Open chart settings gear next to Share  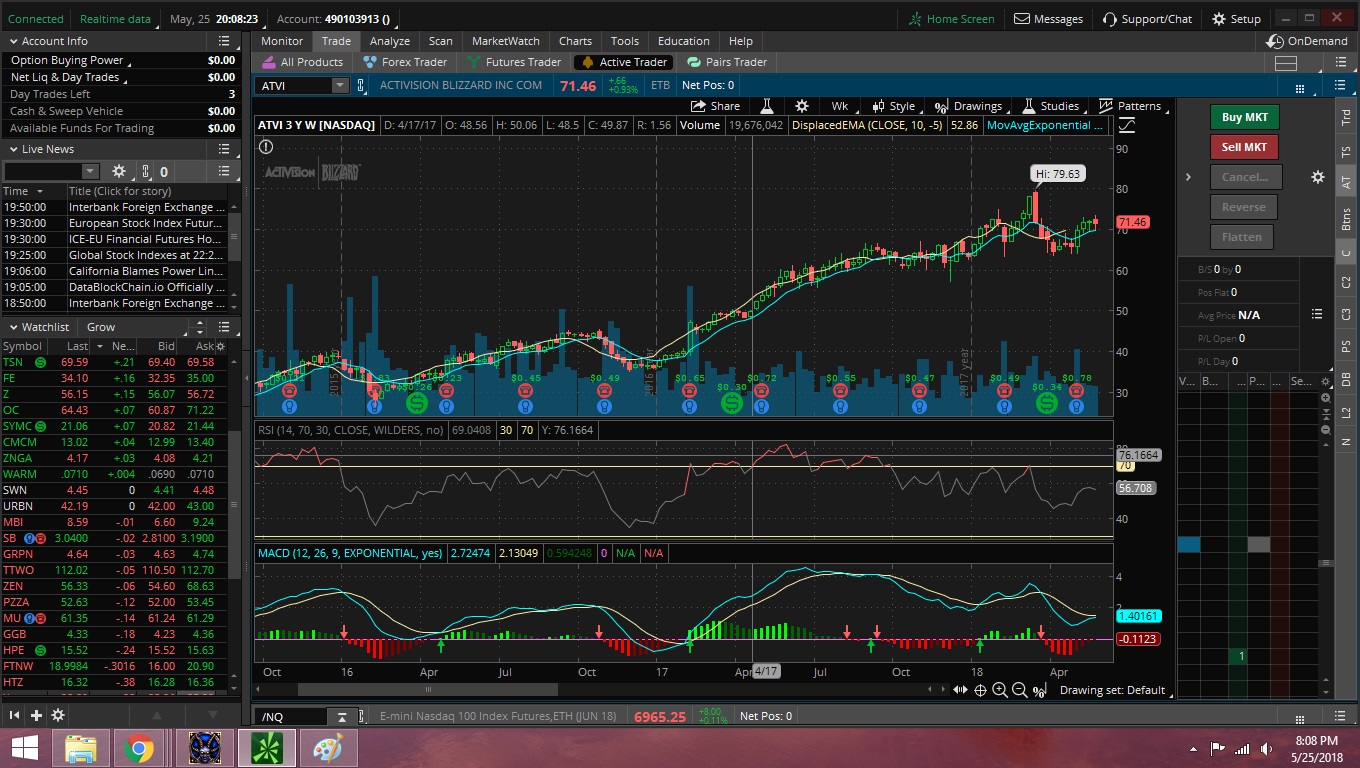click(x=801, y=106)
